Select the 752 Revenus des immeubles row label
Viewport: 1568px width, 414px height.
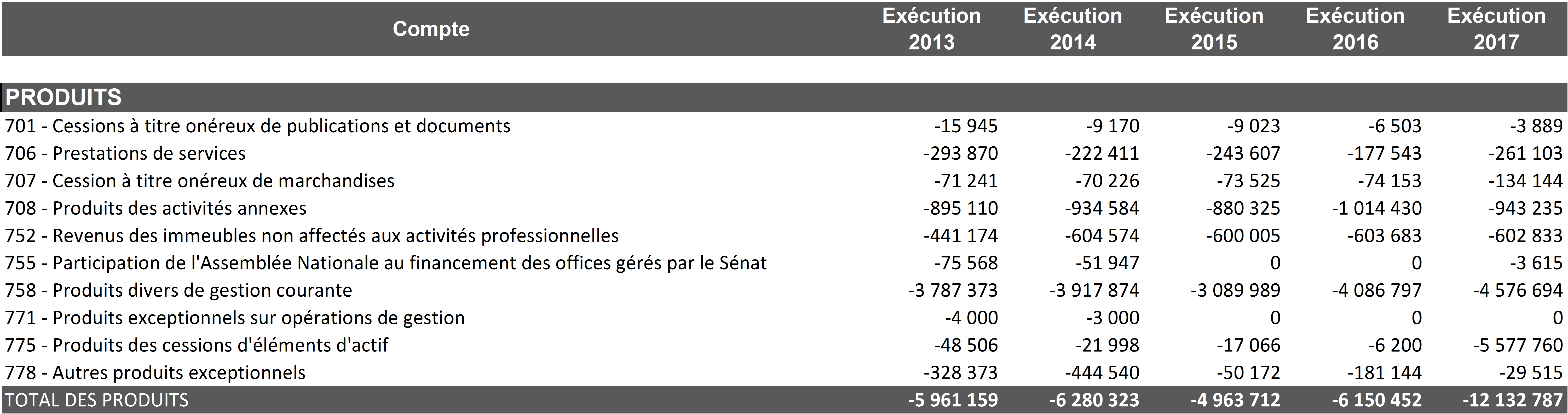pos(312,235)
